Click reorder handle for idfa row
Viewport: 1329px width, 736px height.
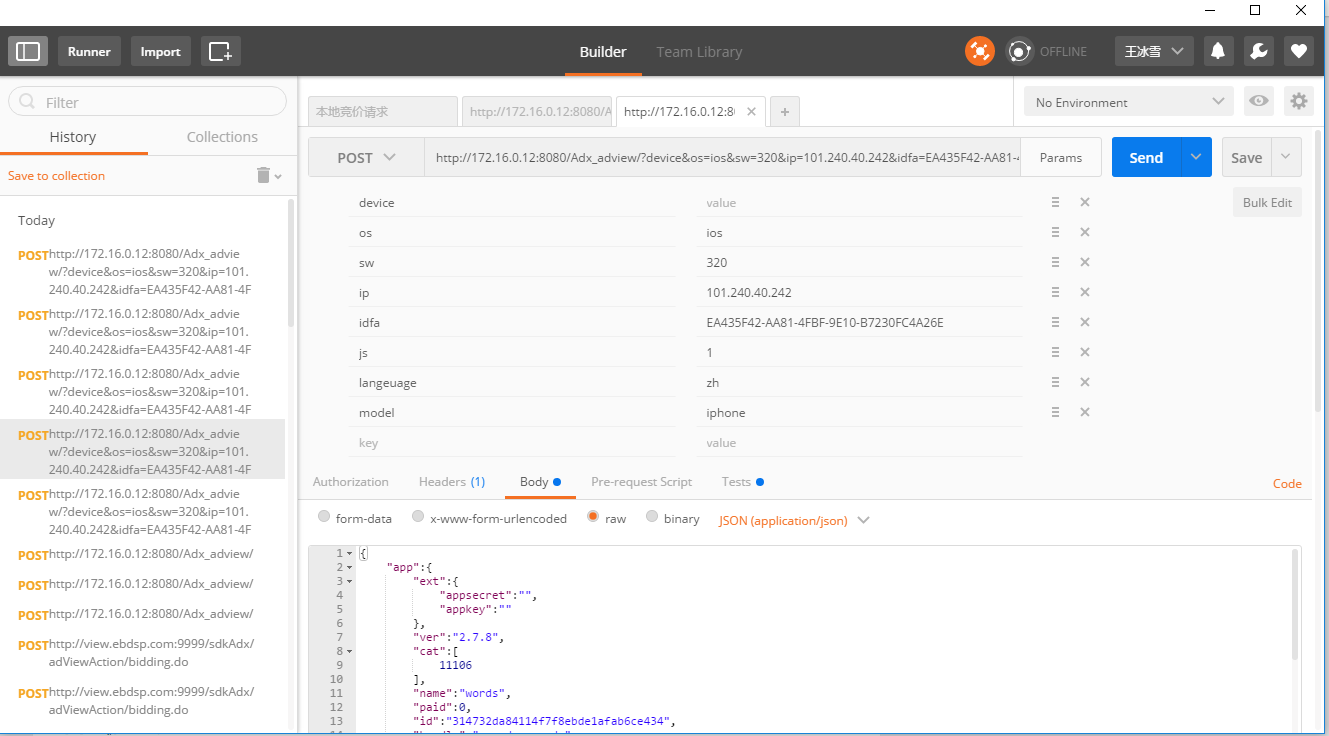tap(1055, 322)
